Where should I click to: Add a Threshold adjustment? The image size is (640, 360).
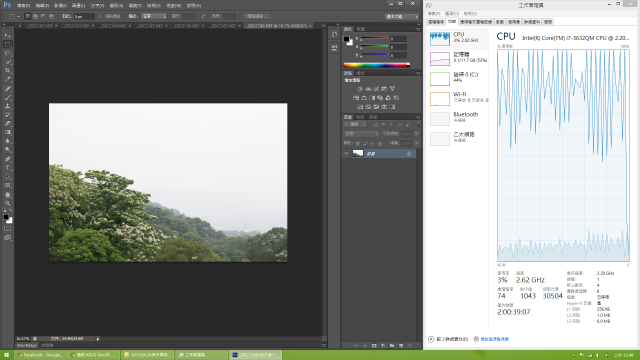(376, 107)
